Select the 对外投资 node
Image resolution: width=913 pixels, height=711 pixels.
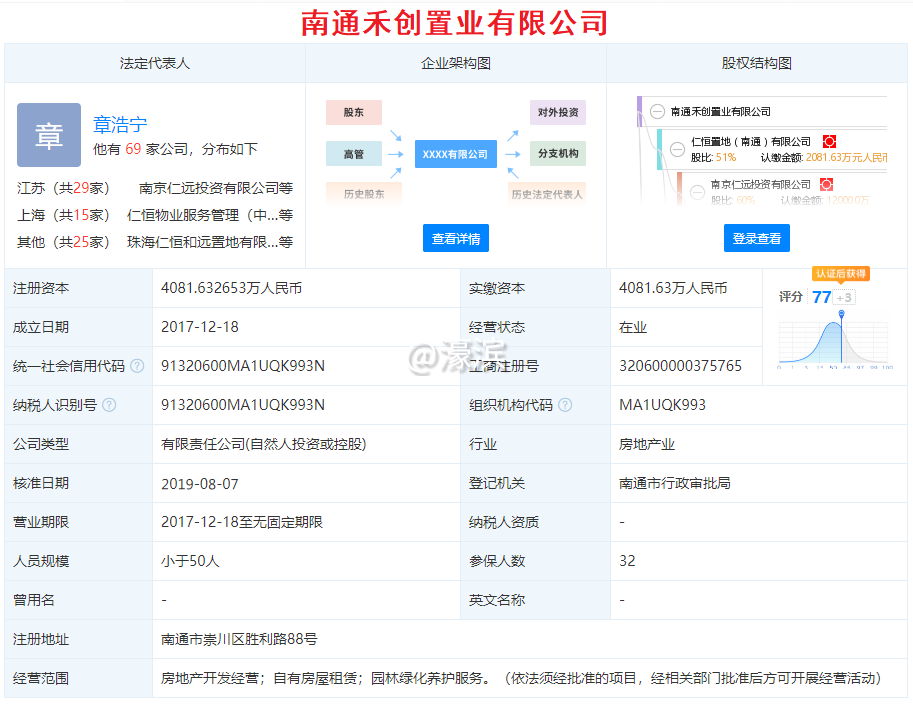tap(558, 112)
